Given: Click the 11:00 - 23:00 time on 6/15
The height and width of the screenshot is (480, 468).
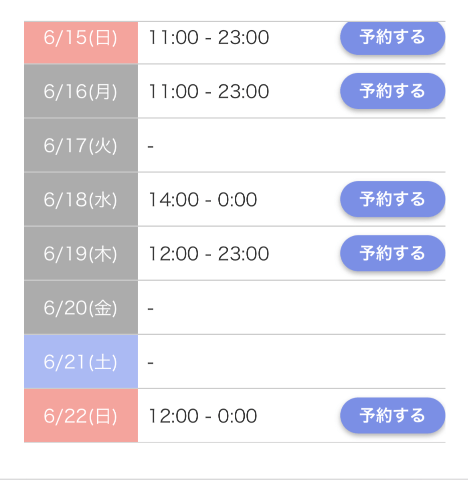Looking at the screenshot, I should [209, 37].
